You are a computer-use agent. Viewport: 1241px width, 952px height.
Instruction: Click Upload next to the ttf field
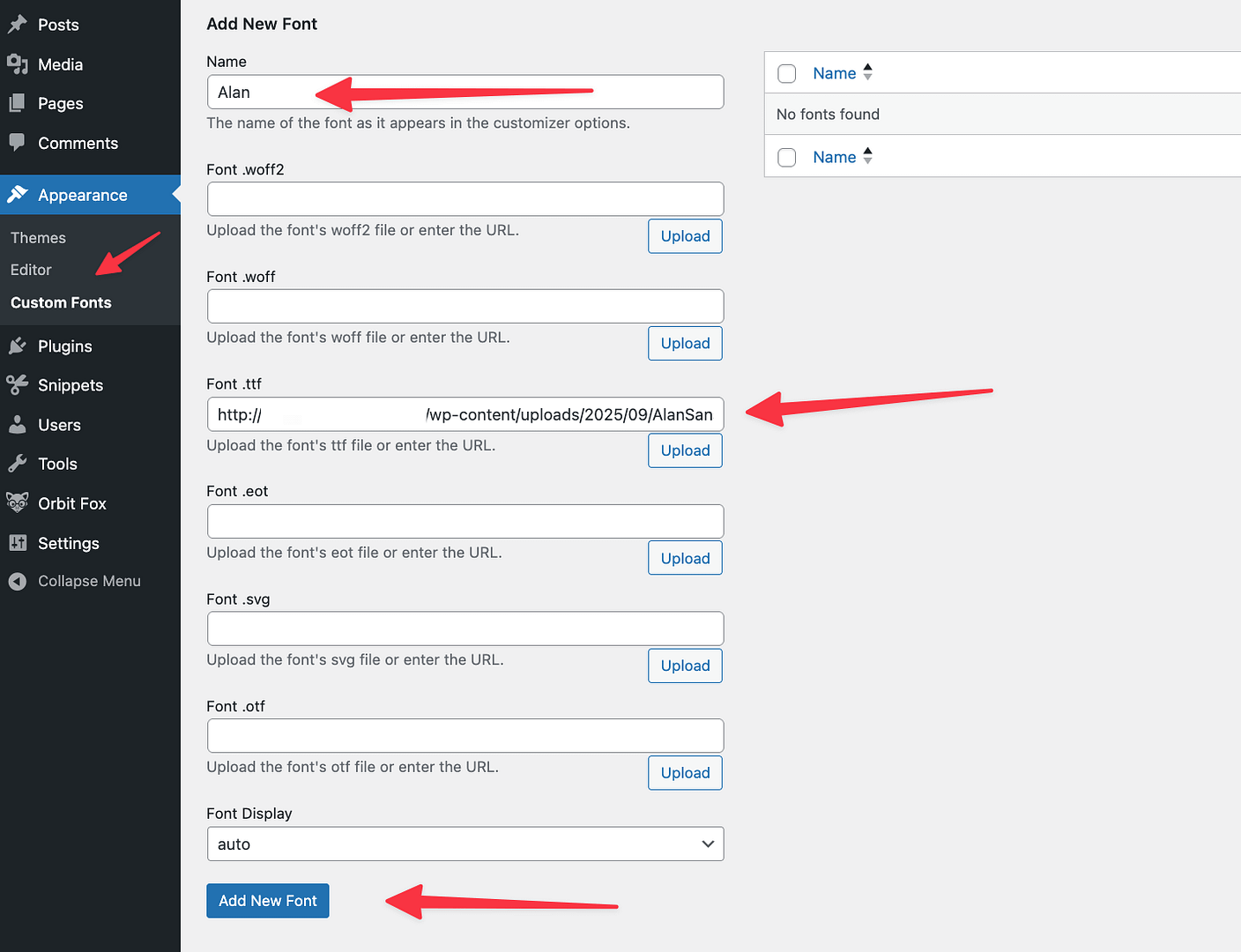click(685, 450)
